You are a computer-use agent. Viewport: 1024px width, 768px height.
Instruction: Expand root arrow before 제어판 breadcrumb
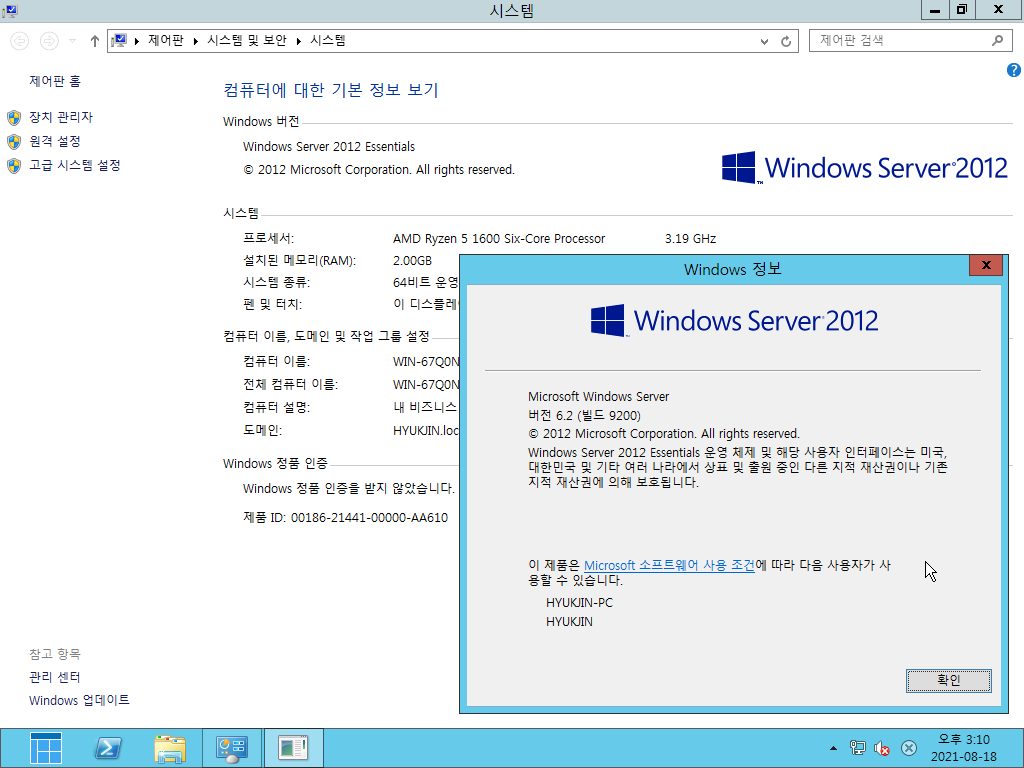(x=136, y=41)
